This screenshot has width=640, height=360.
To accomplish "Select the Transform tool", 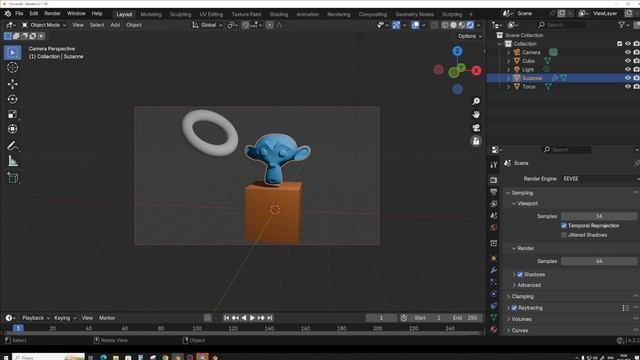I will [12, 129].
